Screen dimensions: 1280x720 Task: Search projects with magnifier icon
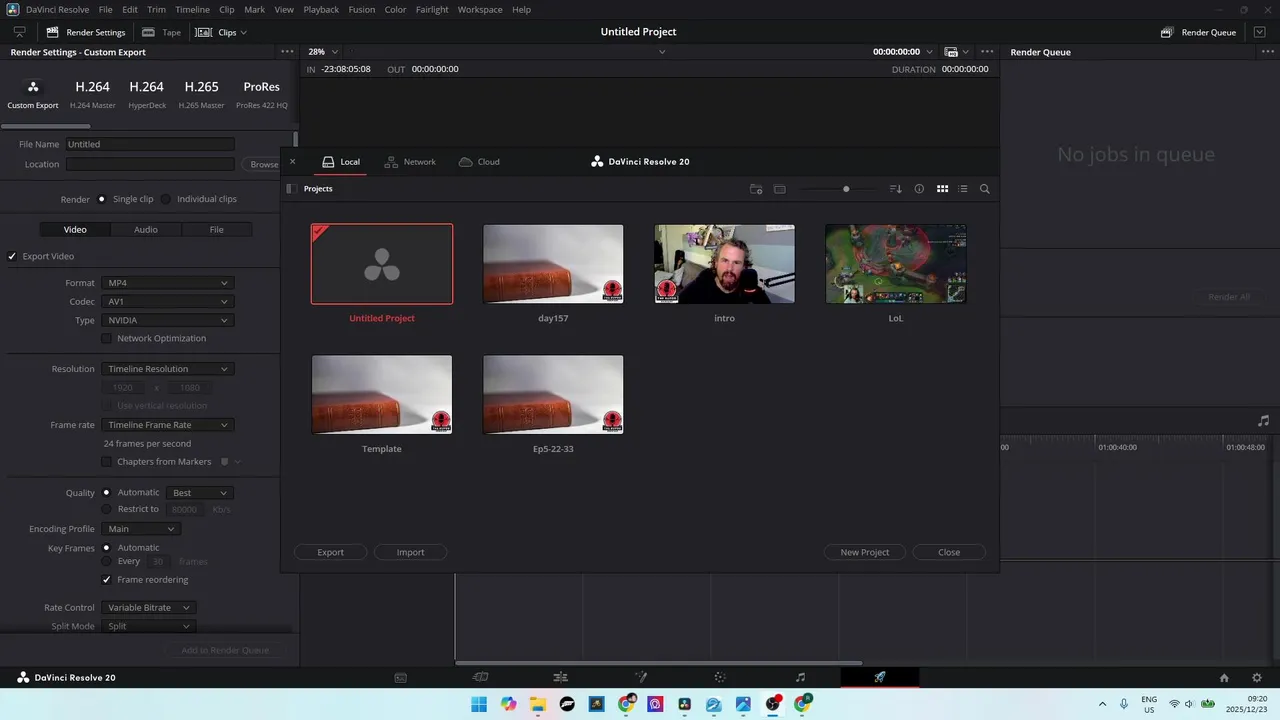985,189
